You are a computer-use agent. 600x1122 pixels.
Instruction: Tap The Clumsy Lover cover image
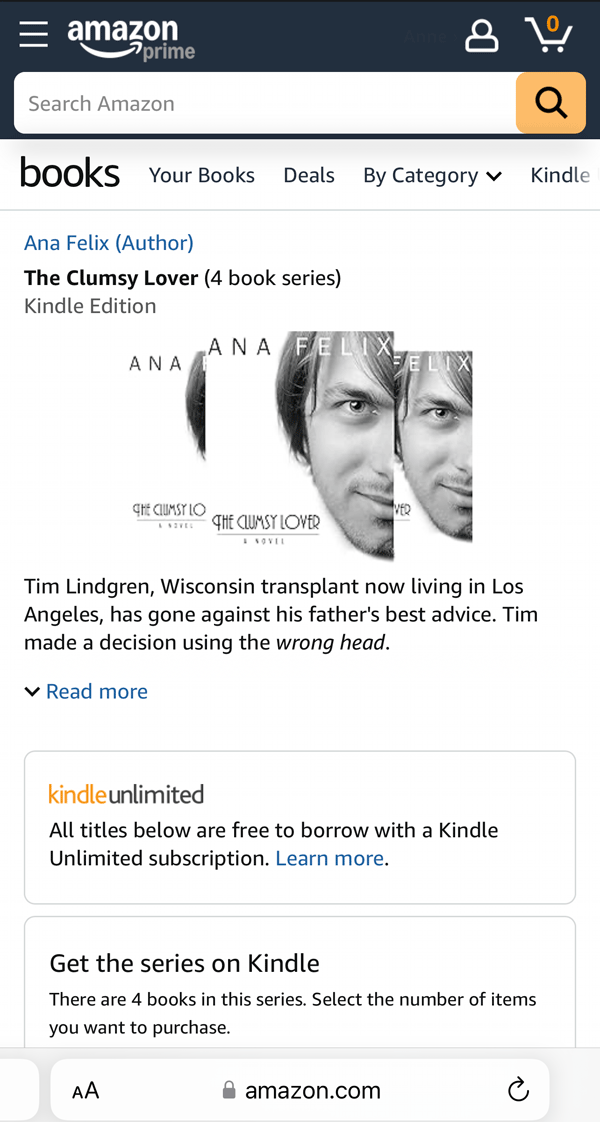pyautogui.click(x=300, y=444)
